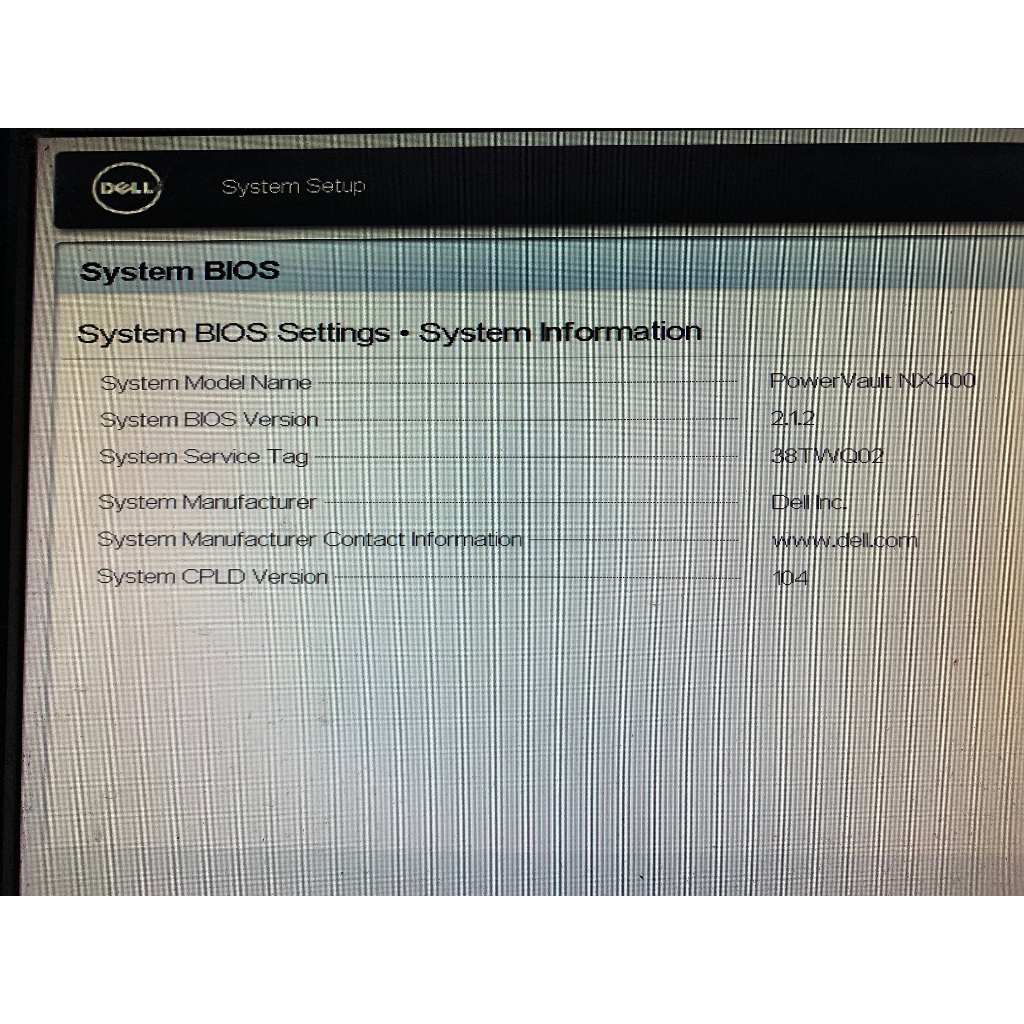Select the System Service Tag label

pyautogui.click(x=203, y=456)
